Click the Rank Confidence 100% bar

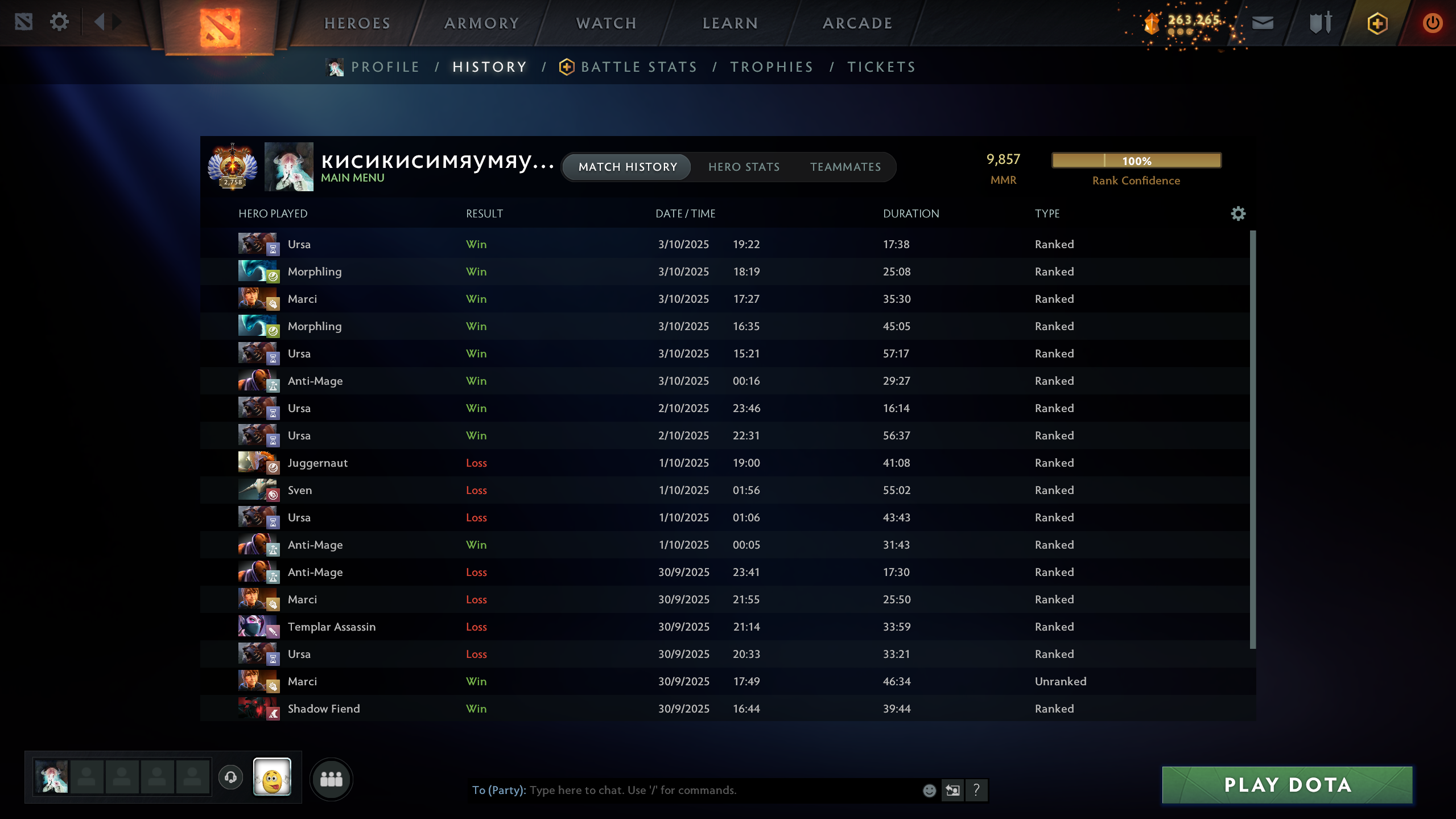pos(1136,160)
